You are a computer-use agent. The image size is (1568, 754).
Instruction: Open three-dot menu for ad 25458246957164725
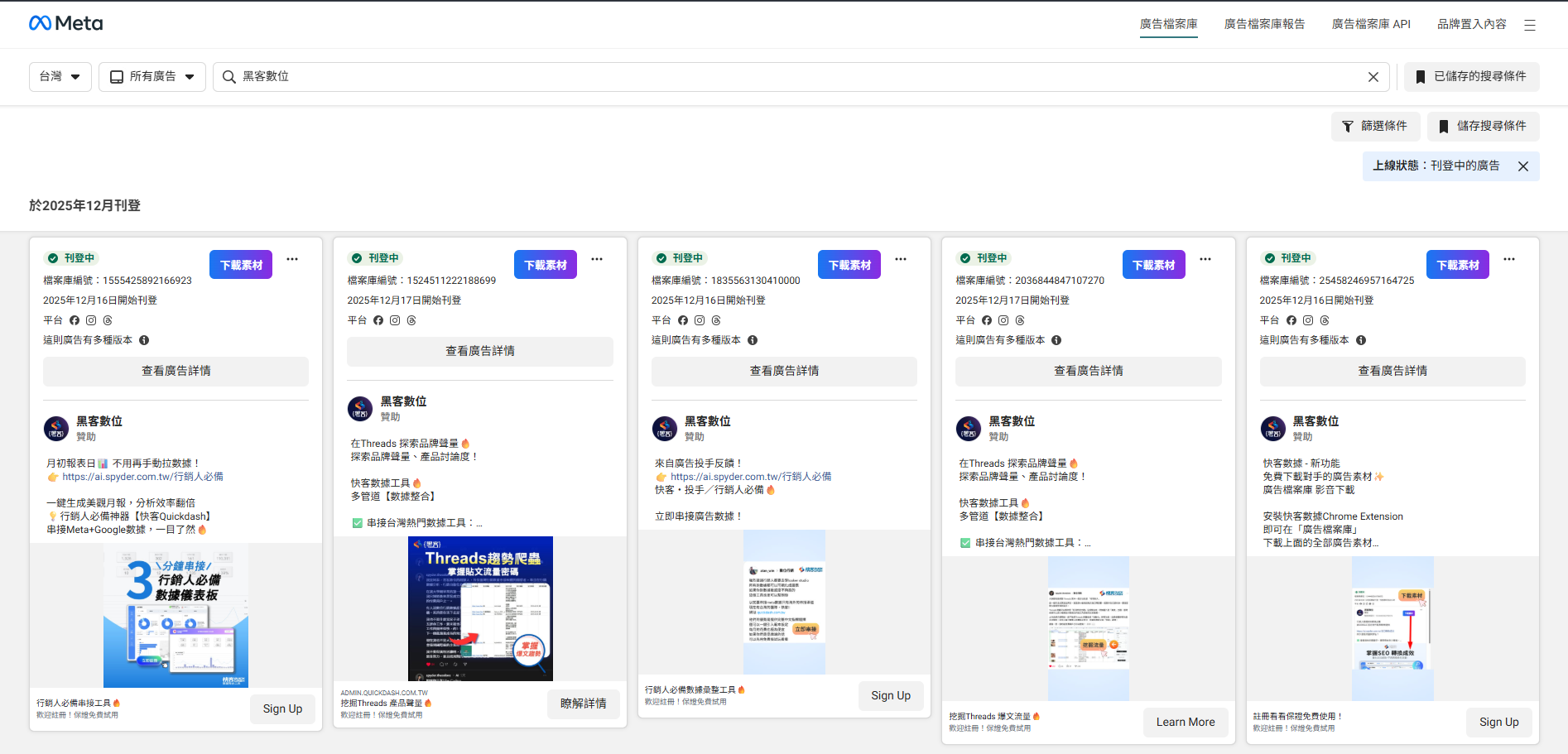click(x=1509, y=259)
